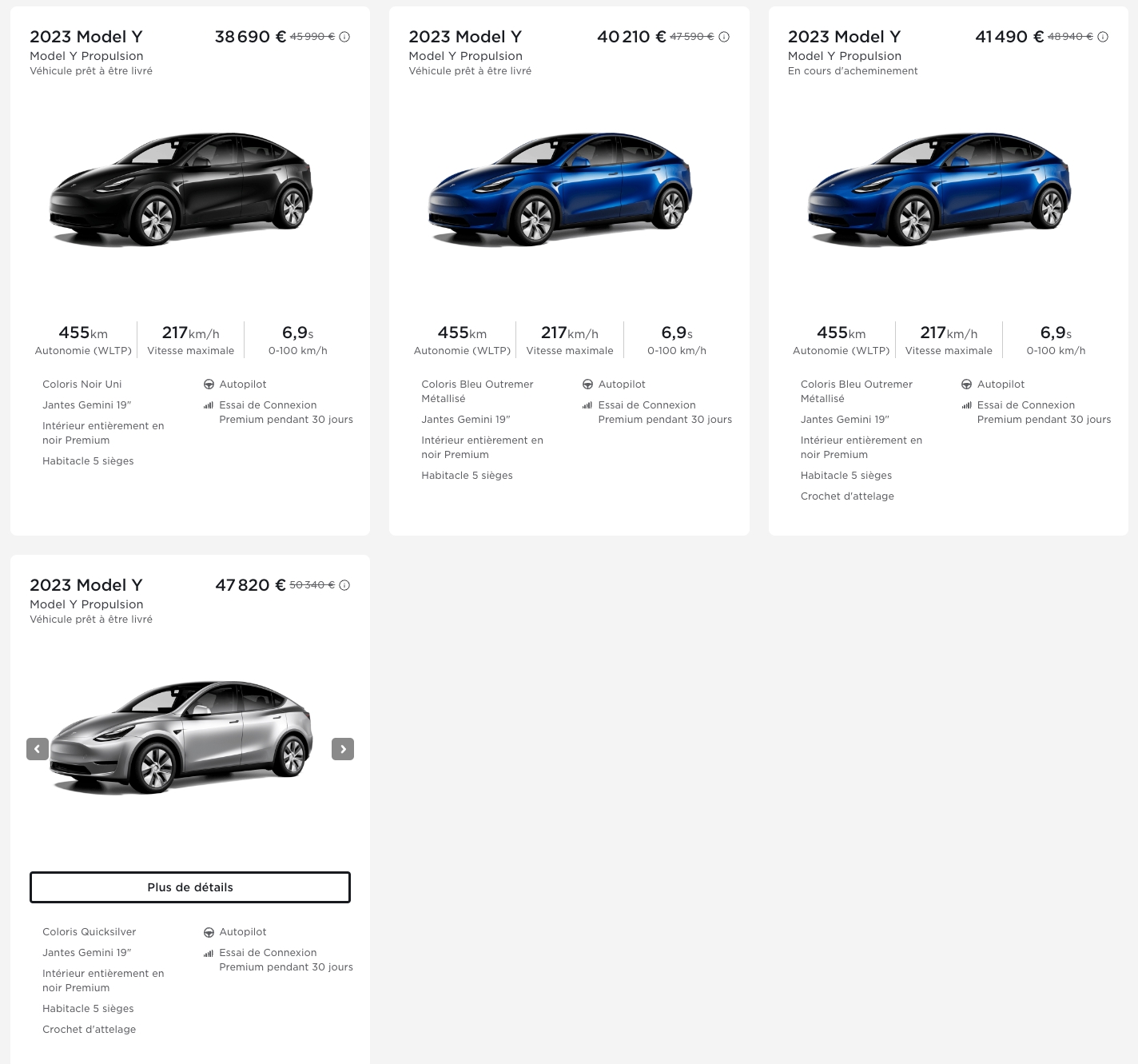Click connectivity signal icon on 40 210 € card
1138x1064 pixels.
pyautogui.click(x=587, y=405)
